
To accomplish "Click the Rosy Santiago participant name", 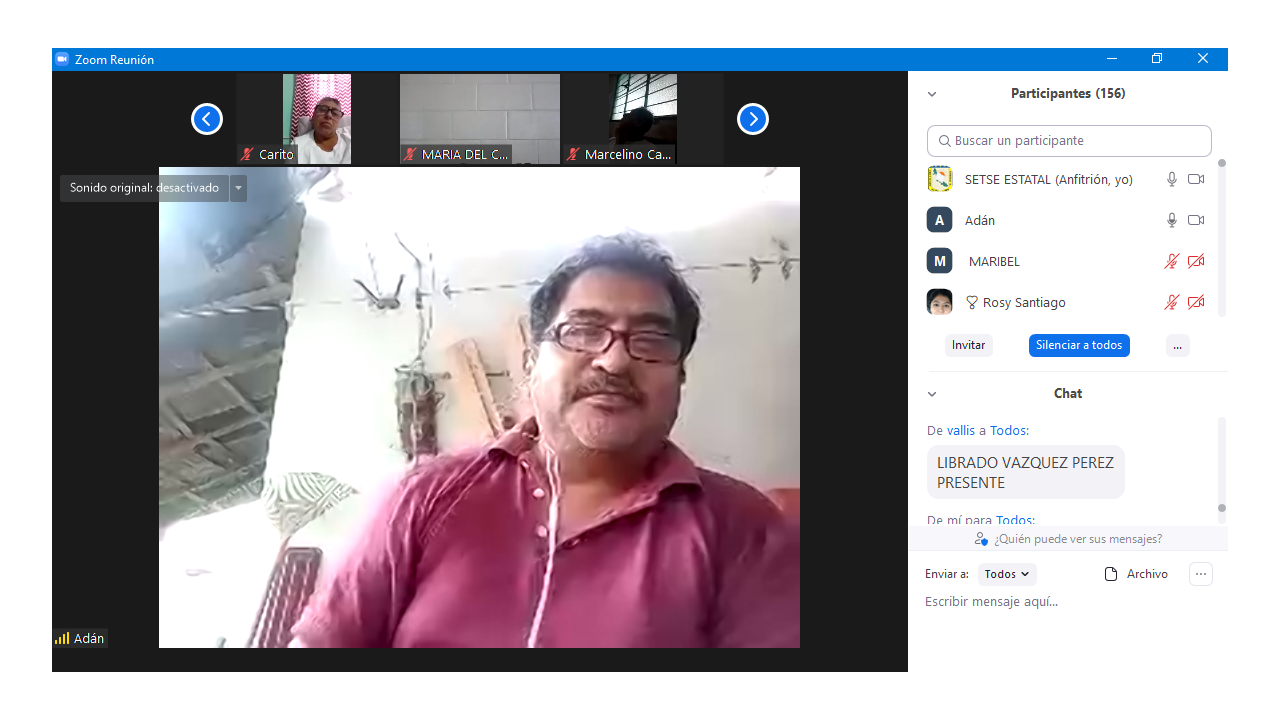I will tap(1024, 302).
